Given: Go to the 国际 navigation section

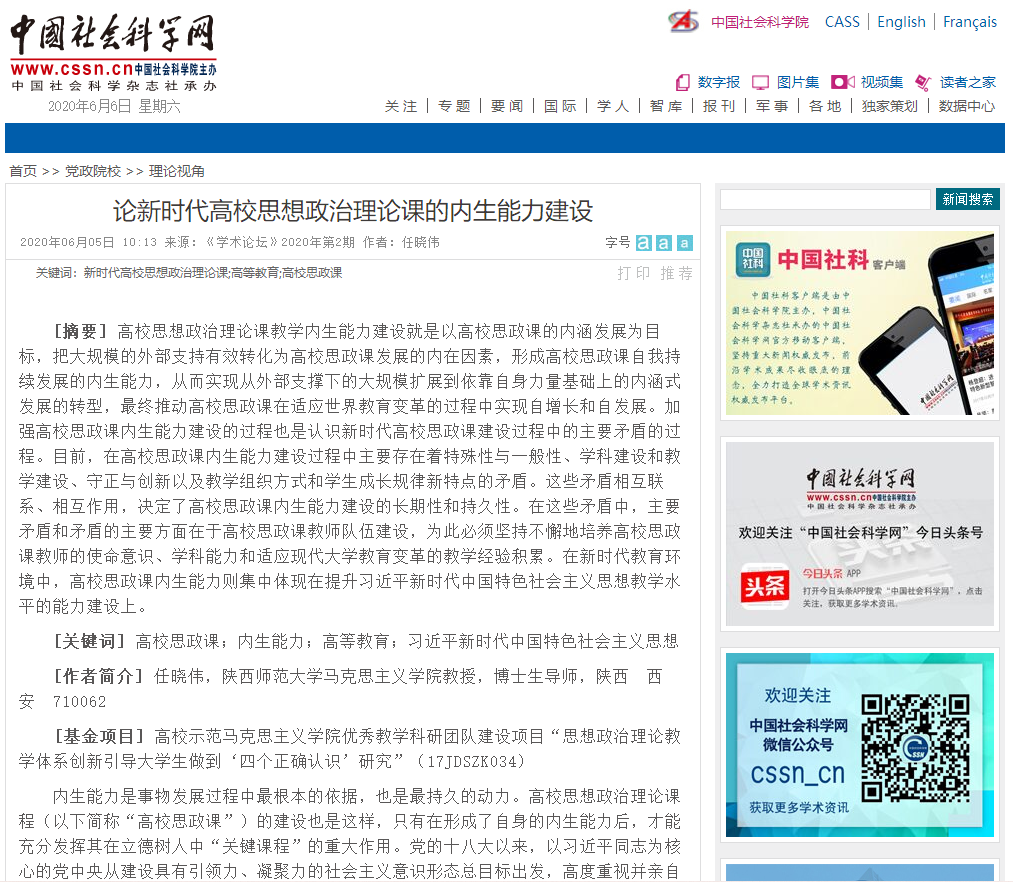Looking at the screenshot, I should [560, 106].
